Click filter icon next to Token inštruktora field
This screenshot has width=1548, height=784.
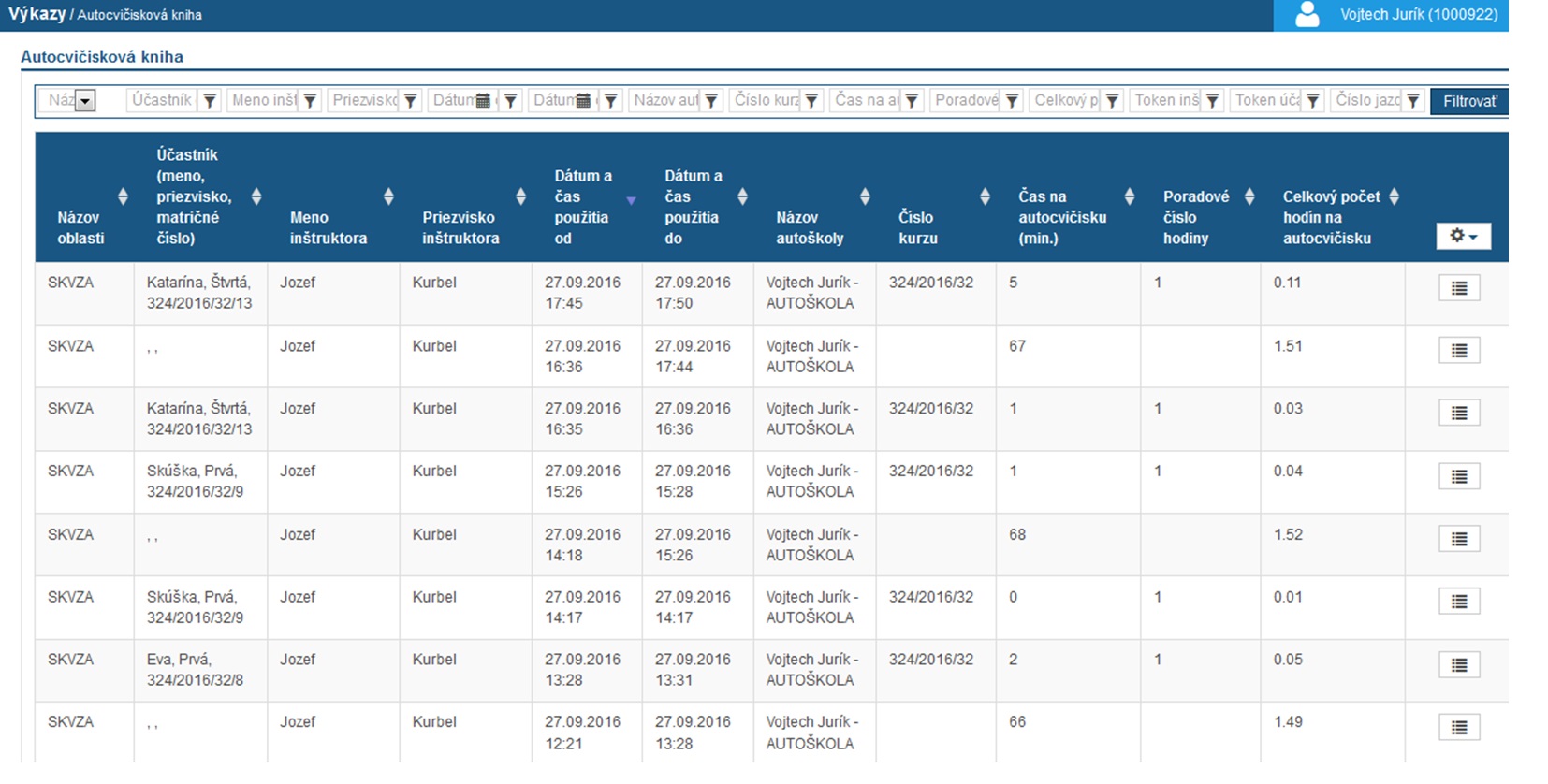[1212, 101]
